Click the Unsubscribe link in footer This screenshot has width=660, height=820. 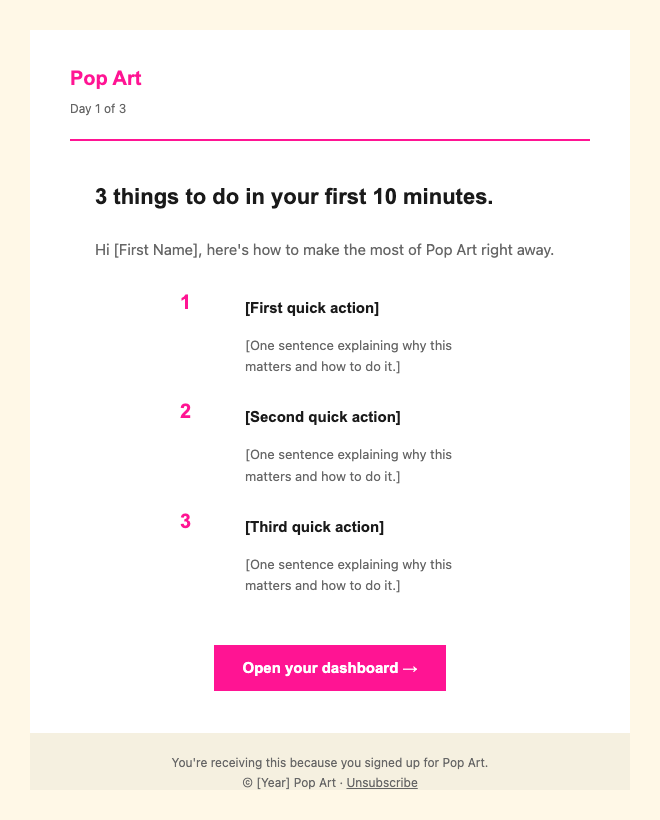382,782
